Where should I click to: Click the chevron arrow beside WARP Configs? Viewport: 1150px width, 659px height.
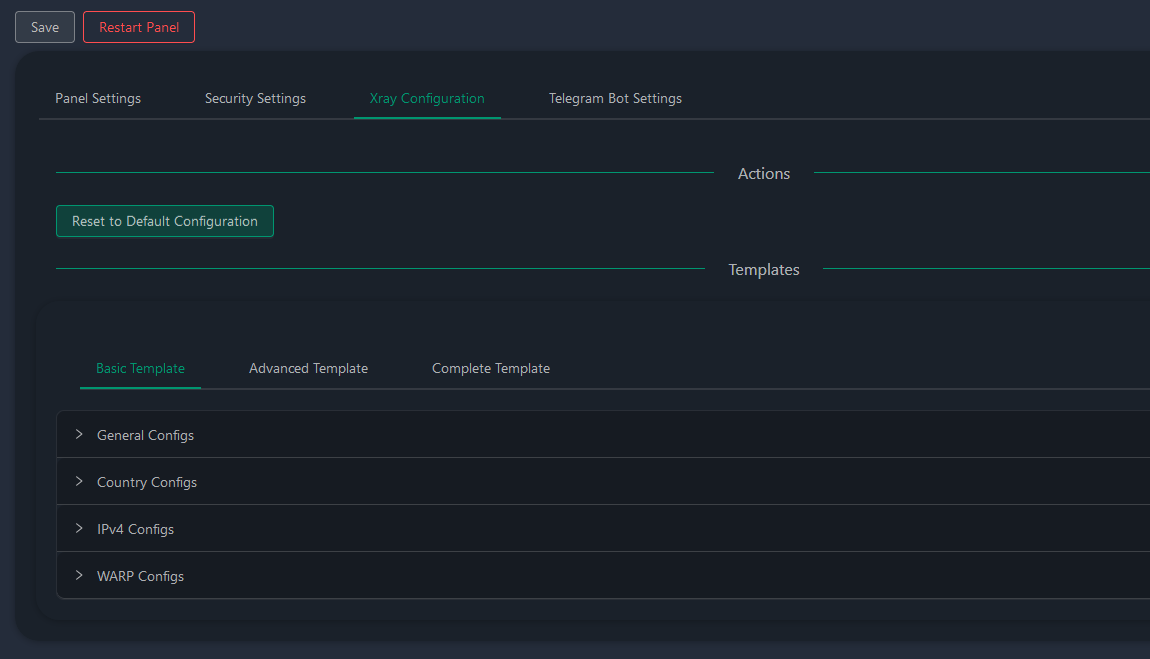click(x=79, y=575)
